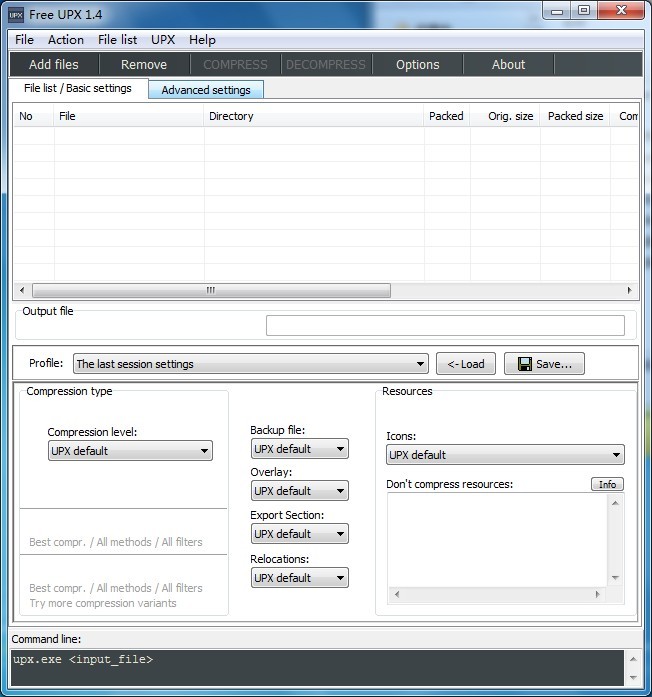Click the <- Load profile button
This screenshot has height=697, width=652.
point(466,364)
